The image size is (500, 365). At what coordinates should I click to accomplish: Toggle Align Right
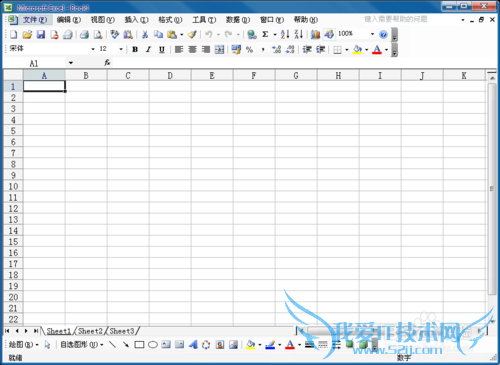[206, 50]
